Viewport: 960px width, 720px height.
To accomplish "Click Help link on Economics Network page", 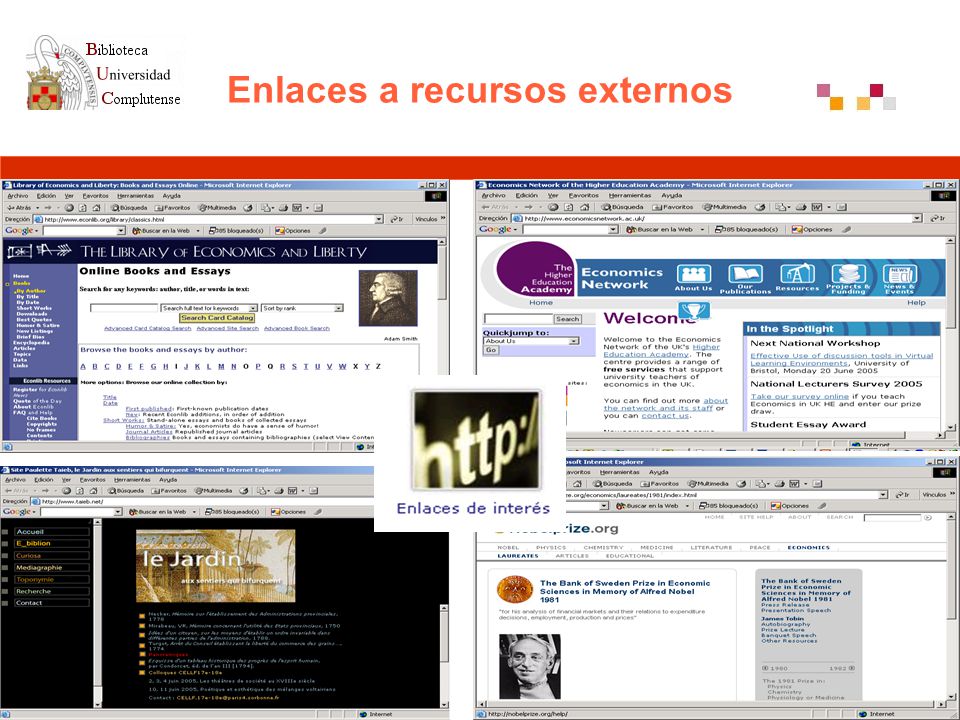I will [x=916, y=303].
